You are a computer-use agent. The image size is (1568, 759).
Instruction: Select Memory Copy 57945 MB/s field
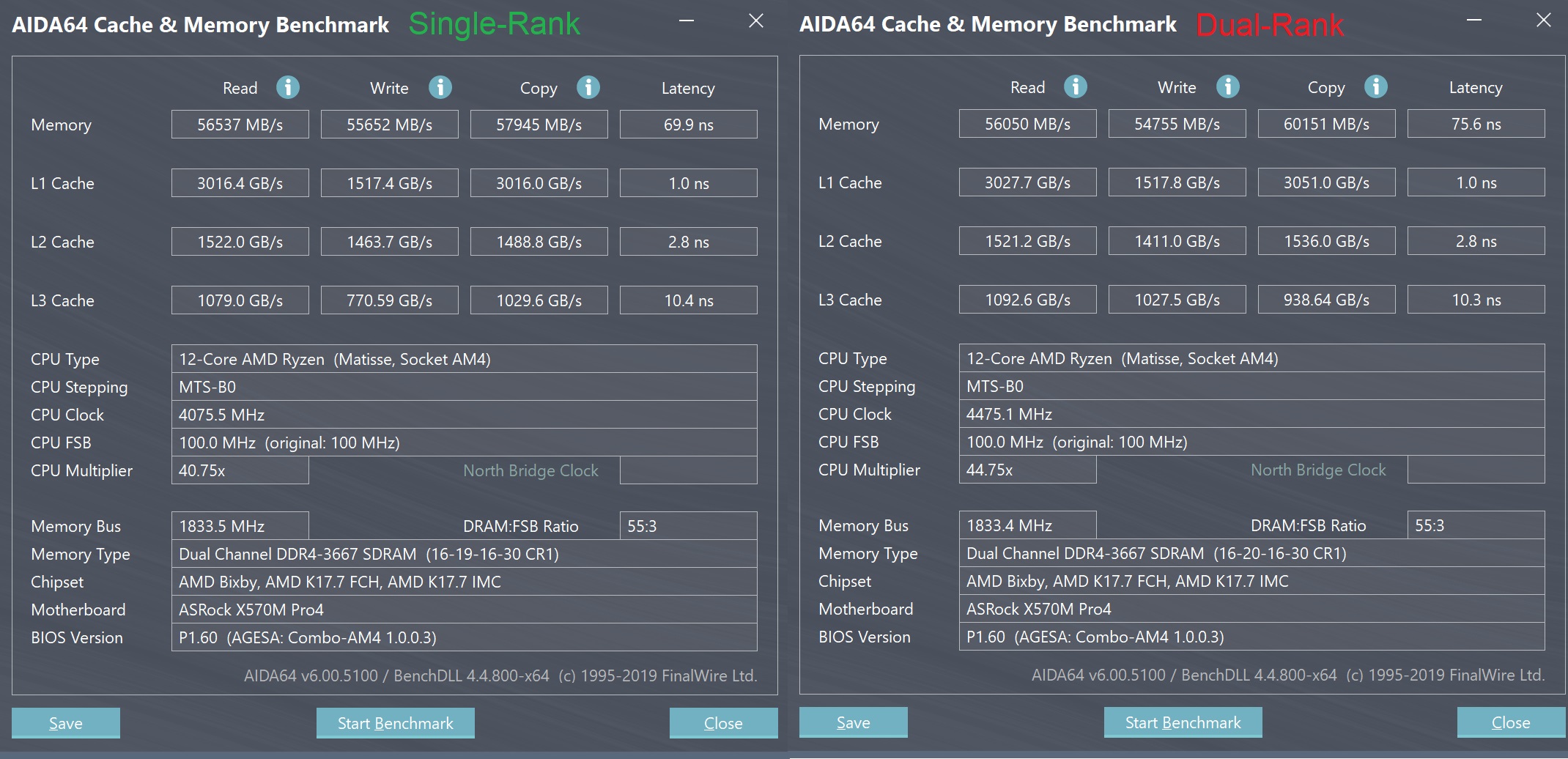(x=539, y=125)
